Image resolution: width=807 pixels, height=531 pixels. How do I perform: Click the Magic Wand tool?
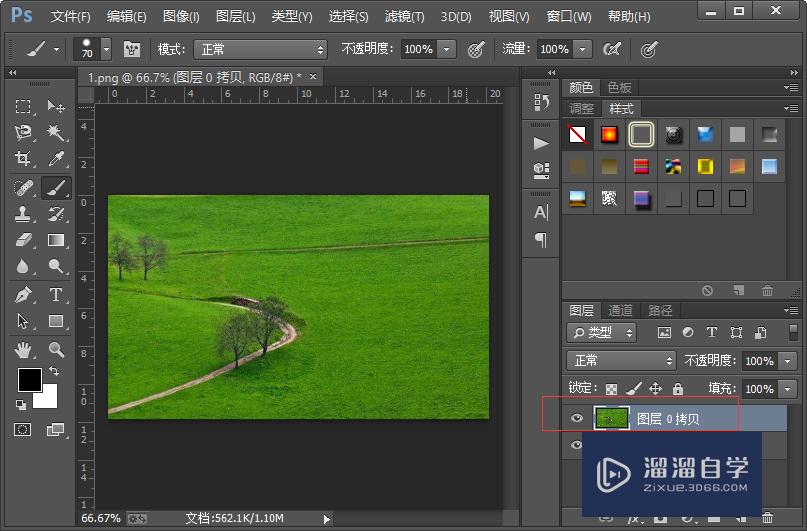pyautogui.click(x=56, y=132)
